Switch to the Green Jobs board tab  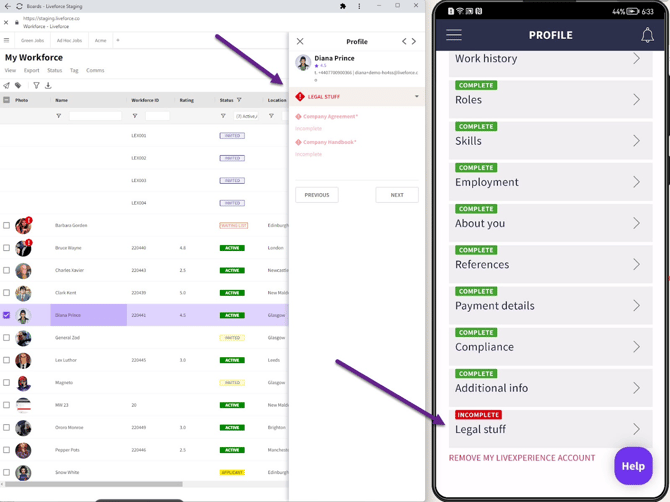tap(32, 40)
